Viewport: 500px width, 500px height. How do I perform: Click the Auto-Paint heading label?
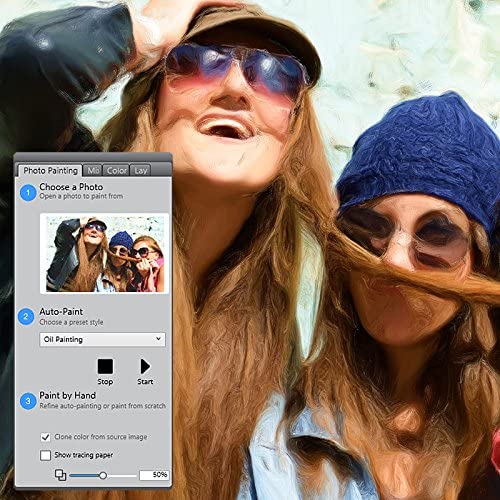pyautogui.click(x=61, y=312)
